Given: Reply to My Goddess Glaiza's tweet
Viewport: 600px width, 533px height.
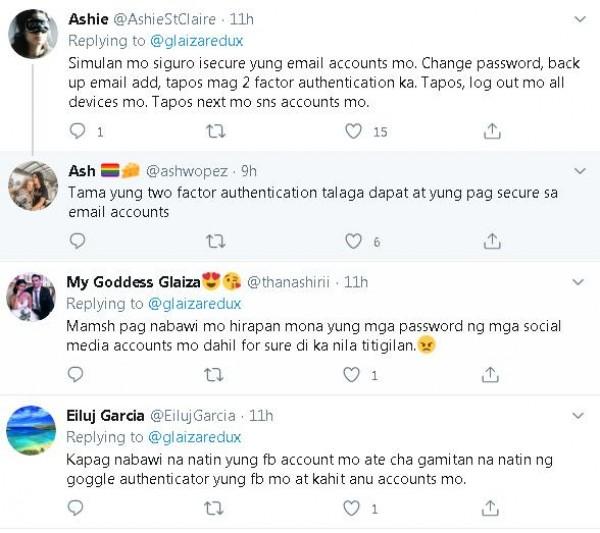Looking at the screenshot, I should click(x=78, y=374).
